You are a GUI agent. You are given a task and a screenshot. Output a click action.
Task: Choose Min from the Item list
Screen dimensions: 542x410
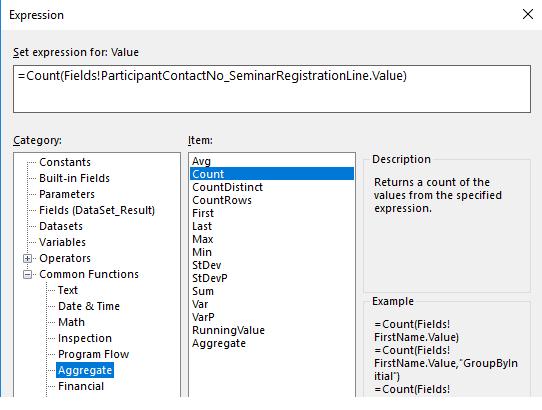202,252
